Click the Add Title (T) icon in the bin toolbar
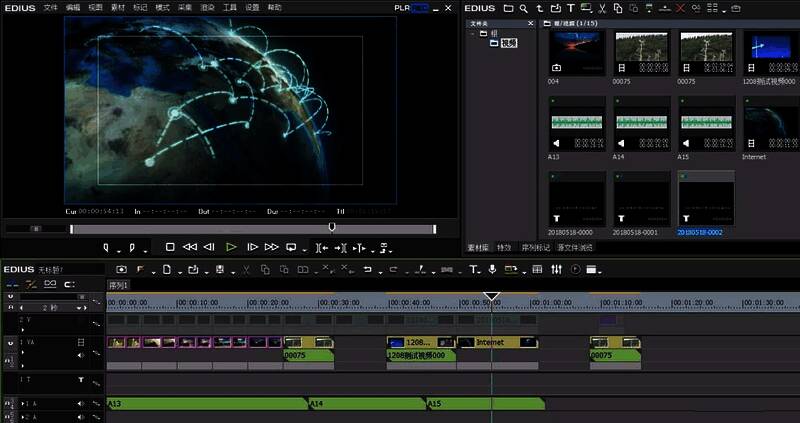Image resolution: width=800 pixels, height=423 pixels. (571, 8)
